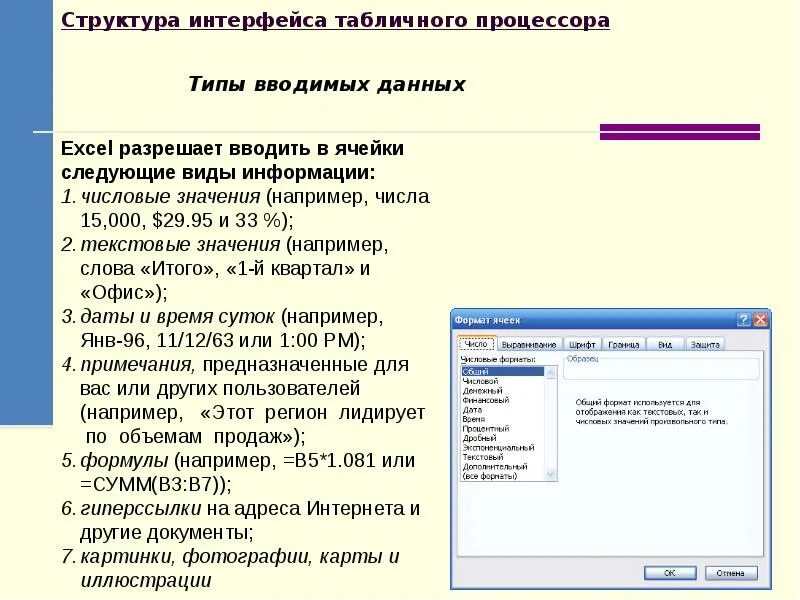Click the help question-mark icon
800x600 pixels.
pyautogui.click(x=743, y=320)
